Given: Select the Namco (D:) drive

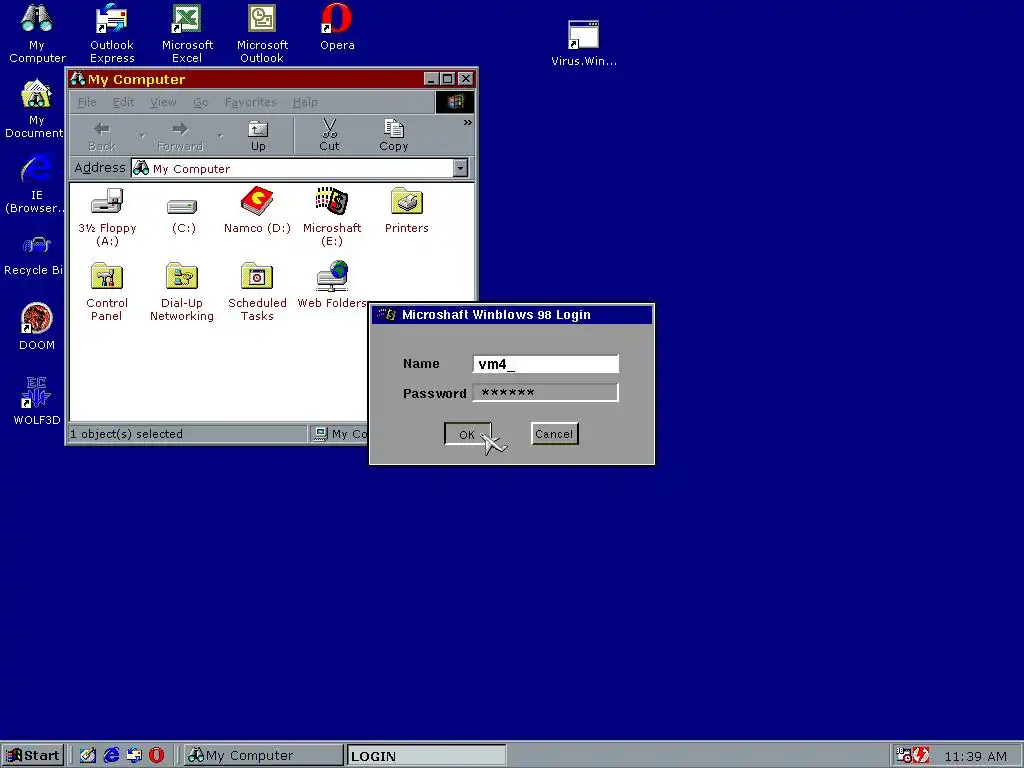Looking at the screenshot, I should click(257, 210).
